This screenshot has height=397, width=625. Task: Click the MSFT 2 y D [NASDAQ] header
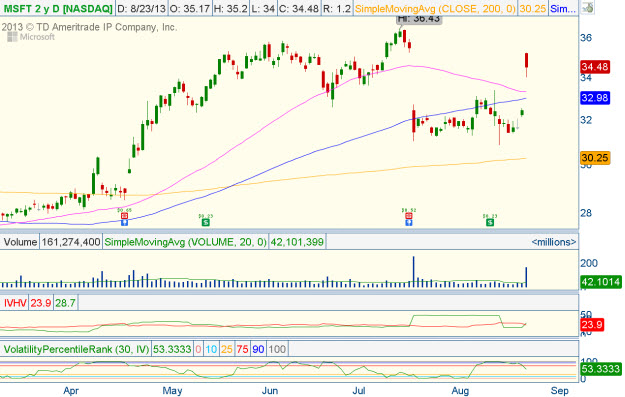(58, 8)
